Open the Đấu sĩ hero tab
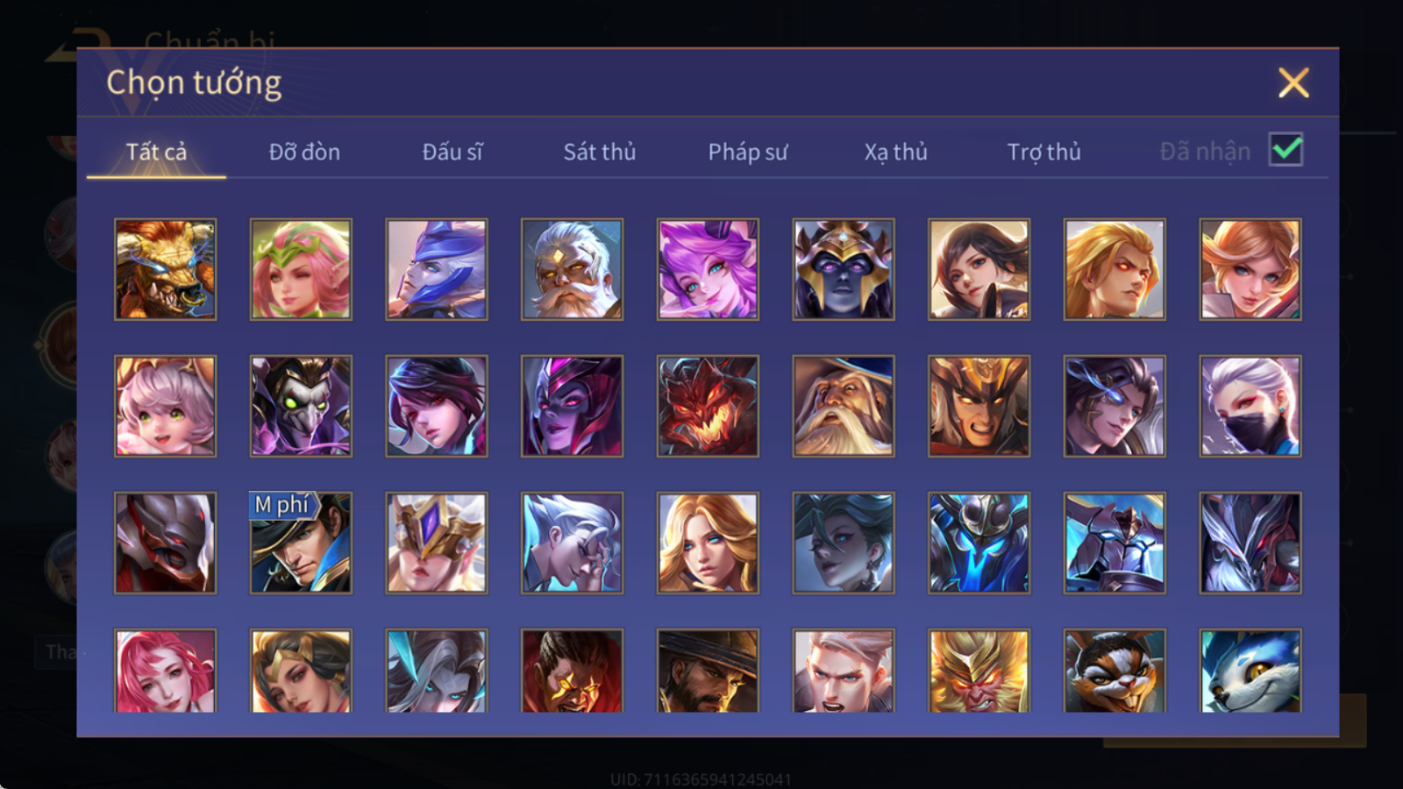 (452, 152)
